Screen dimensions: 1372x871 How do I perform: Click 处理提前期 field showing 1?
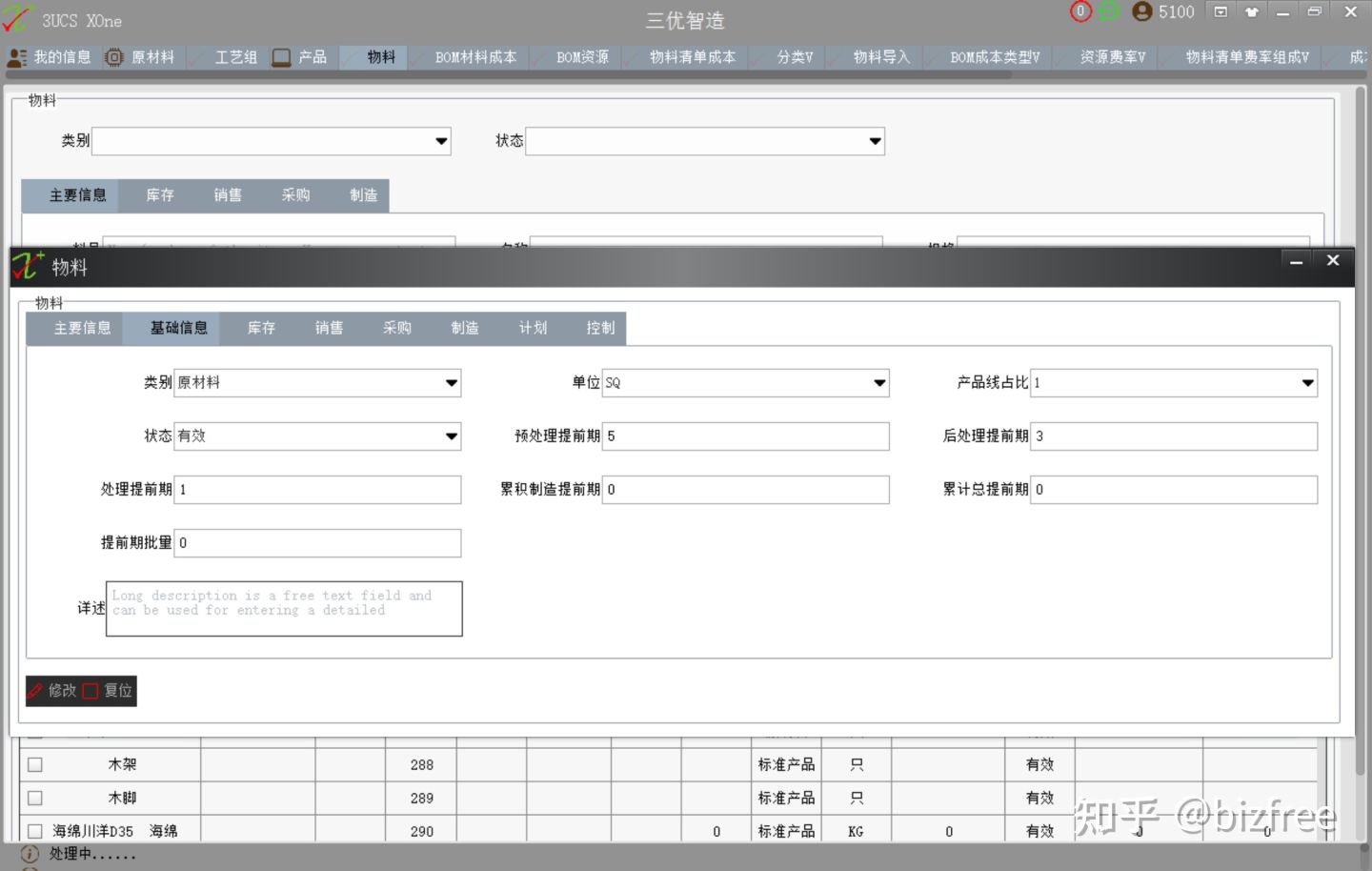click(x=317, y=490)
